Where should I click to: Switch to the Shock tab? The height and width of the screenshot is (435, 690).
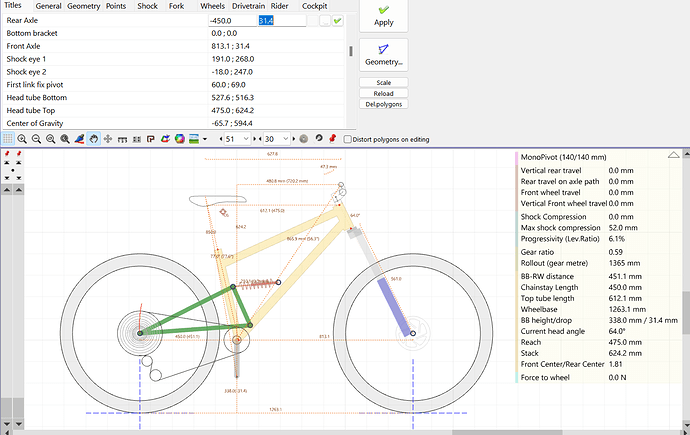point(147,6)
